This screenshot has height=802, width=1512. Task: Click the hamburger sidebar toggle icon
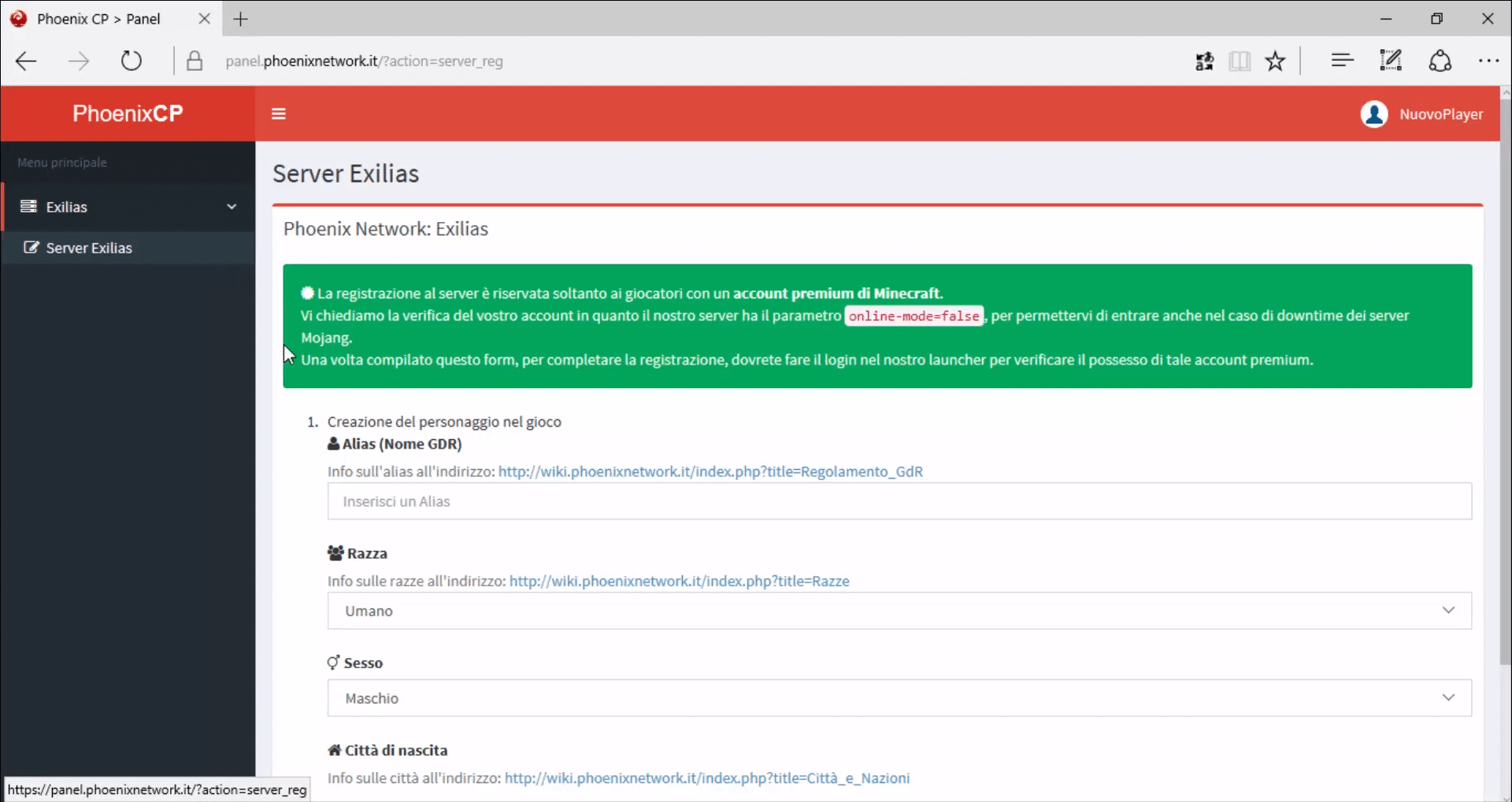pos(278,114)
